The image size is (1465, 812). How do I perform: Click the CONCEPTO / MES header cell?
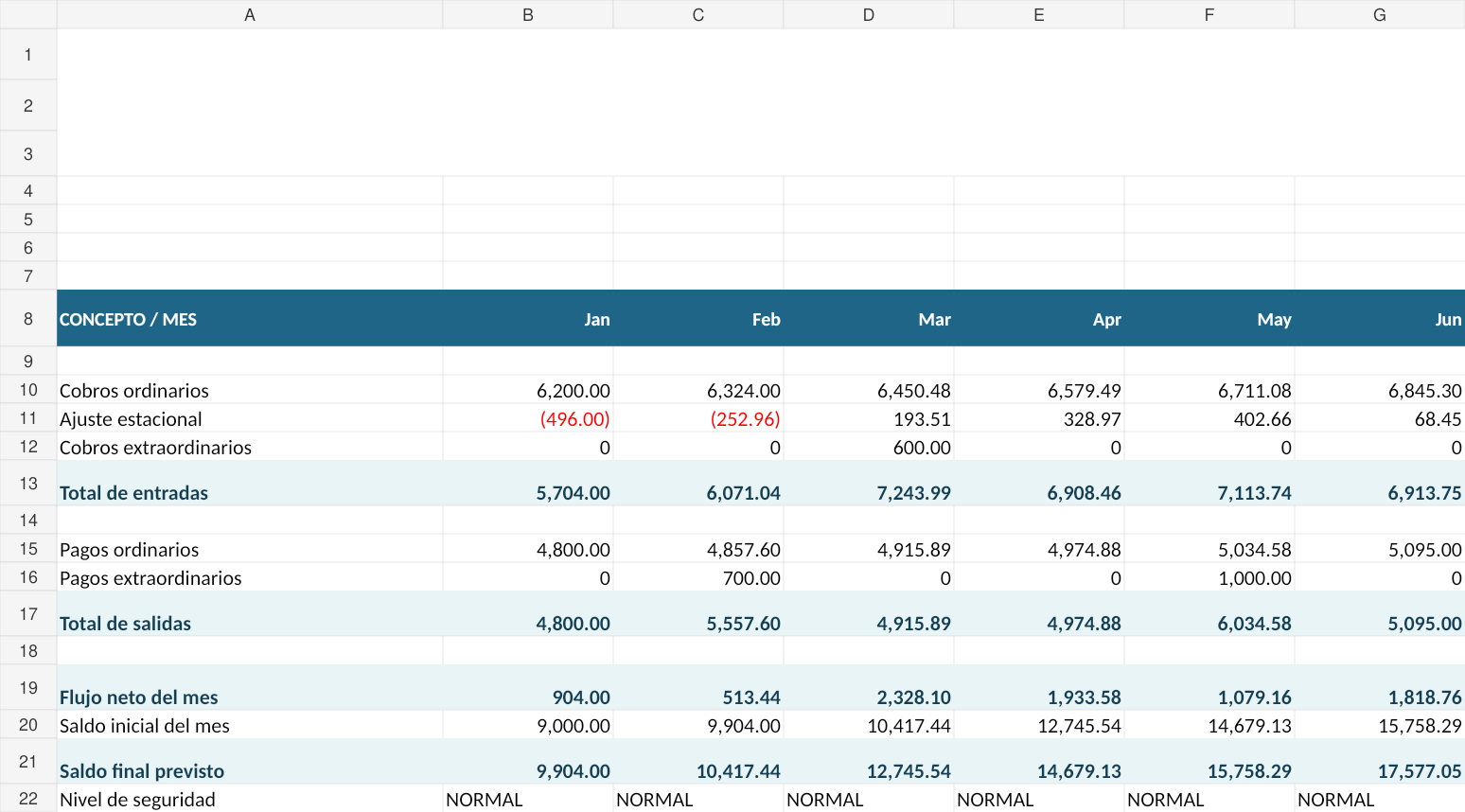(250, 319)
